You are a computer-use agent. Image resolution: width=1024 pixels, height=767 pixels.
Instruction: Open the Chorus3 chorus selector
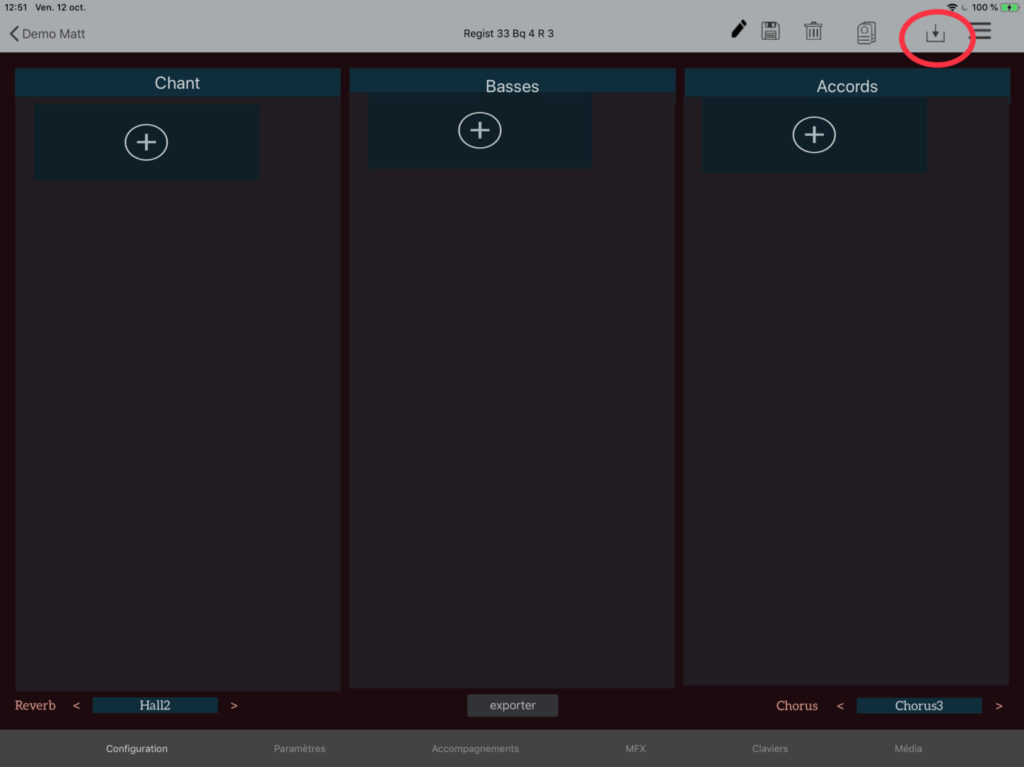click(x=918, y=706)
